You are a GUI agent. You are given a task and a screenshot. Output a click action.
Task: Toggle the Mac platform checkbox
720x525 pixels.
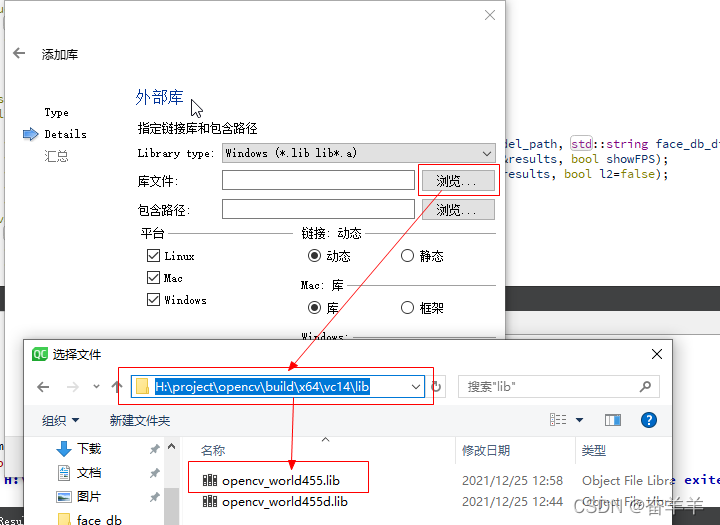click(x=153, y=277)
